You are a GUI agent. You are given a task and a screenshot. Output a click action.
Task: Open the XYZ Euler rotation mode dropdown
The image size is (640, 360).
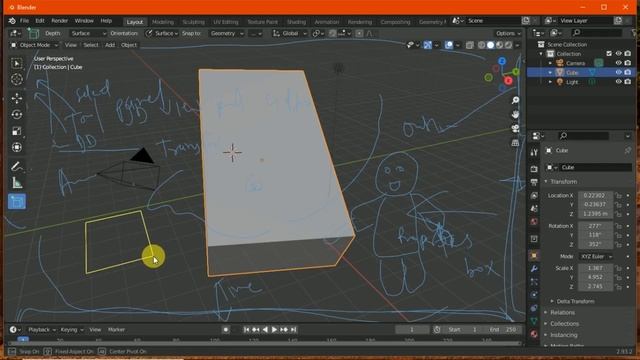(x=596, y=256)
